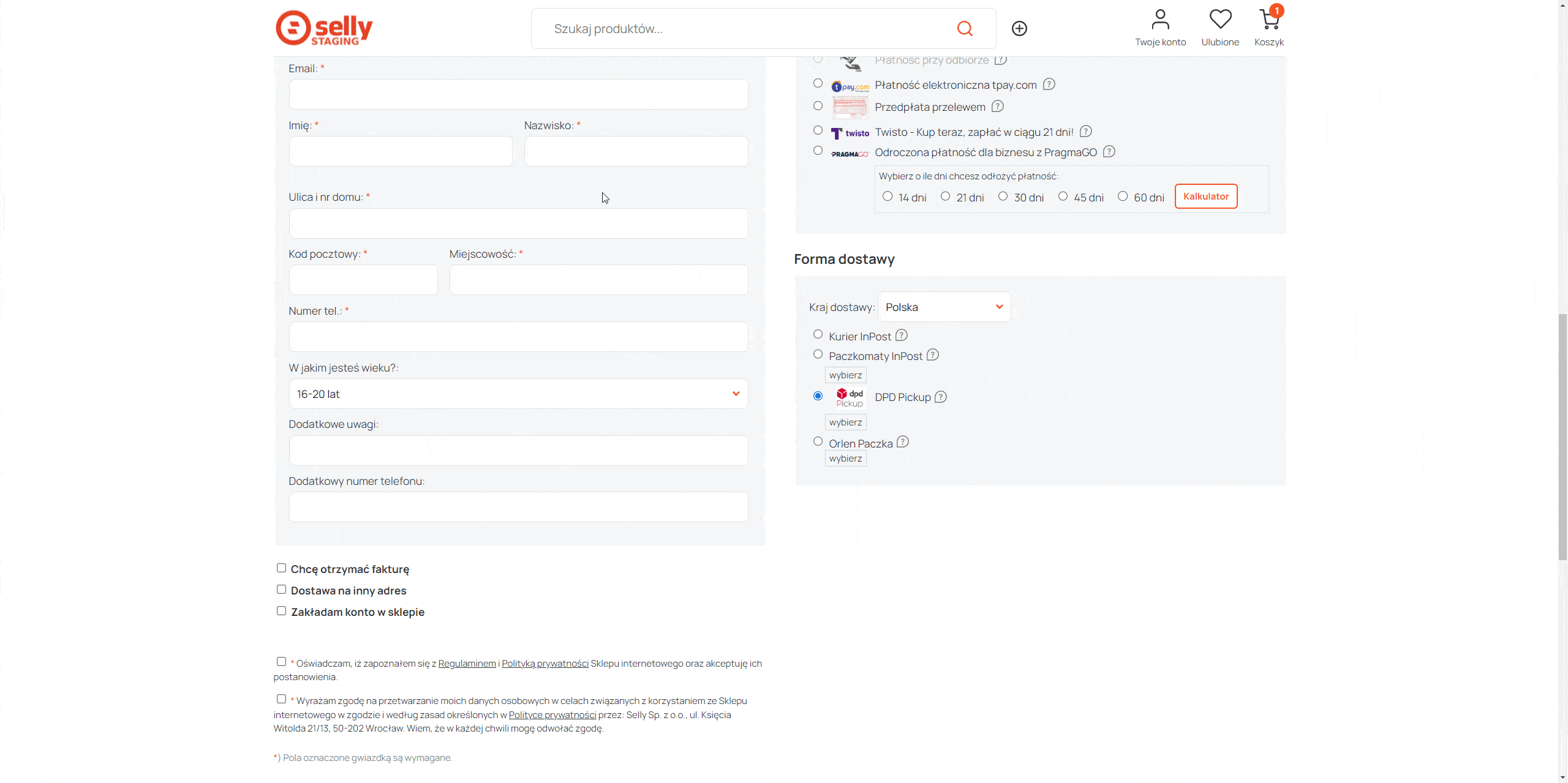
Task: Click help icon beside Przedpłata przelewem
Action: [x=998, y=107]
